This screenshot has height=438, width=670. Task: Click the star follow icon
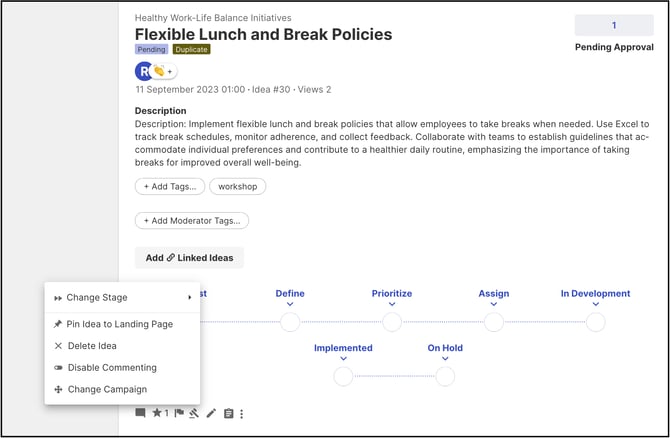[x=157, y=412]
